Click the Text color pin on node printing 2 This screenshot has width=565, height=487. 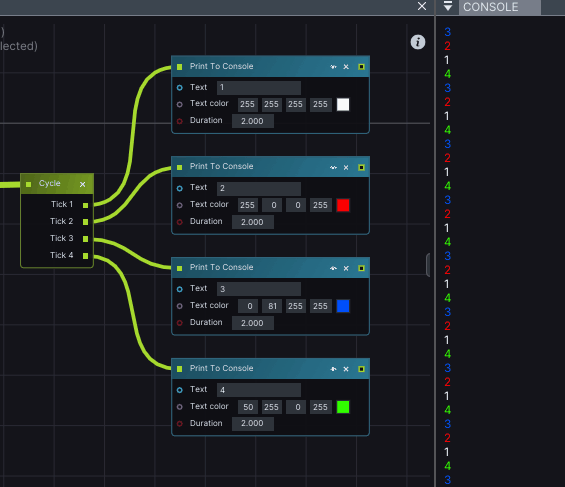tap(179, 205)
